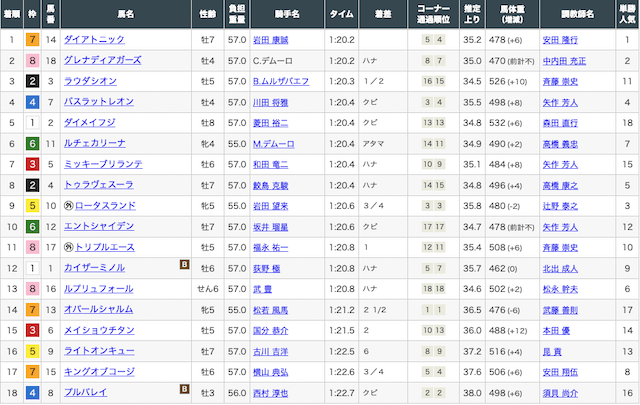Click the 調教師名 column header
Viewport: 640px width, 405px height.
pos(577,14)
